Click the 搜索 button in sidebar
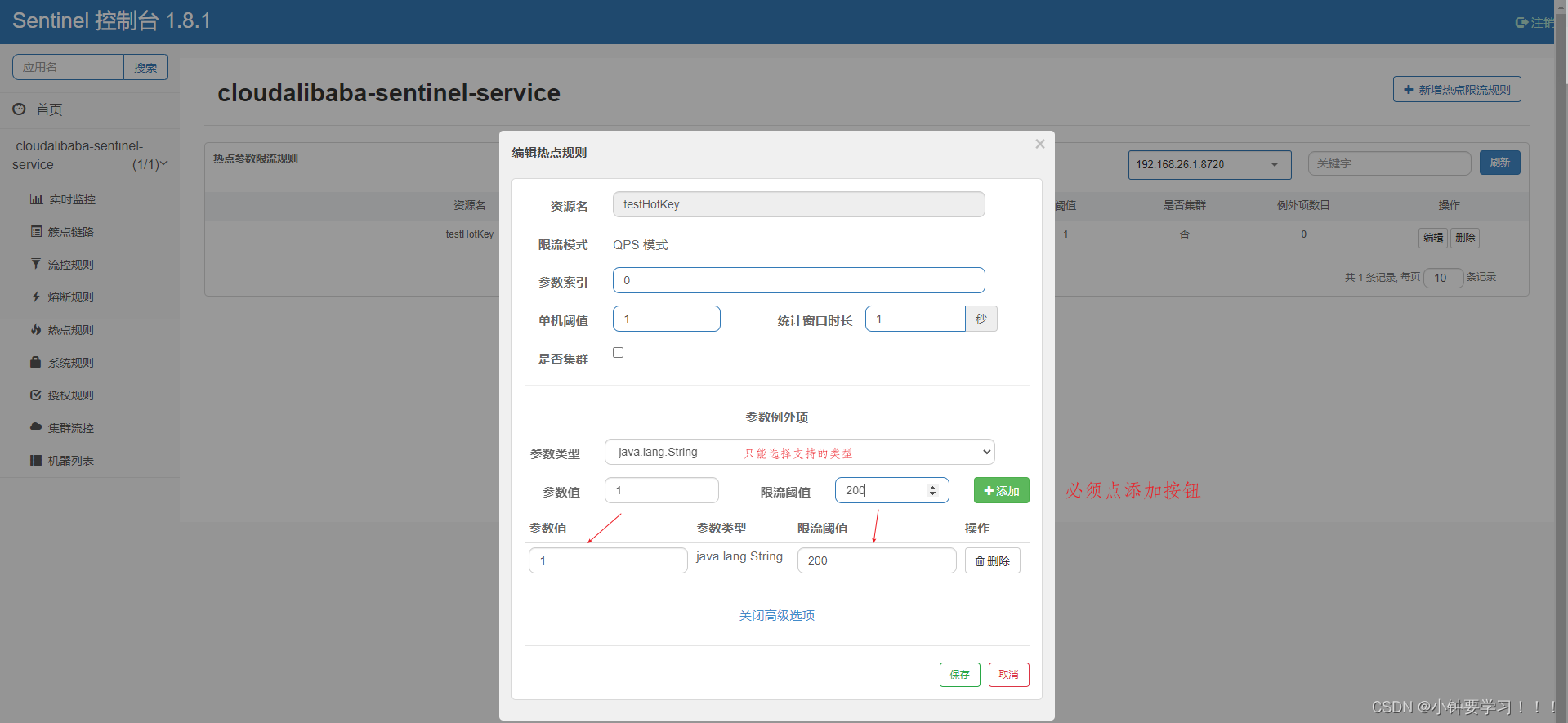Image resolution: width=1568 pixels, height=723 pixels. coord(145,67)
